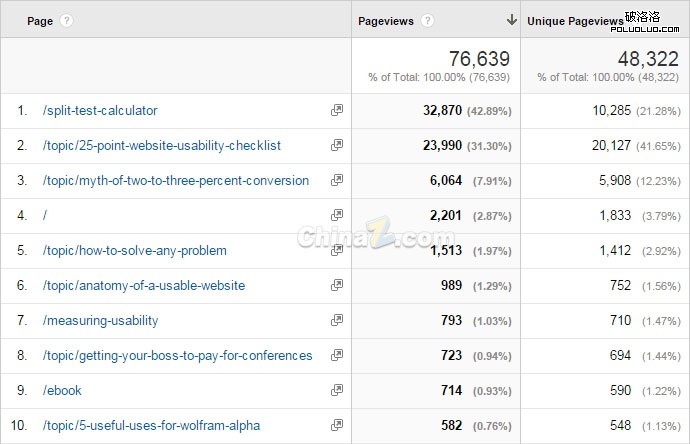Screen dimensions: 690x444
Task: Open the 5-useful-uses-for-wolfram-alpha link
Action: 151,426
